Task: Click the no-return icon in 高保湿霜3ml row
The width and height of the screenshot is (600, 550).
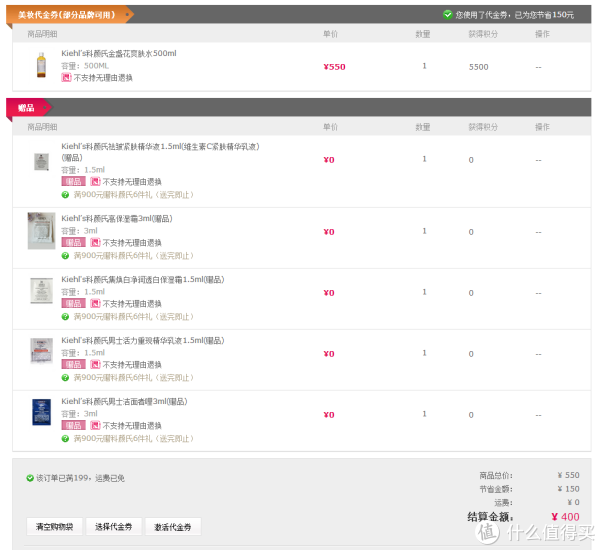Action: click(x=95, y=242)
